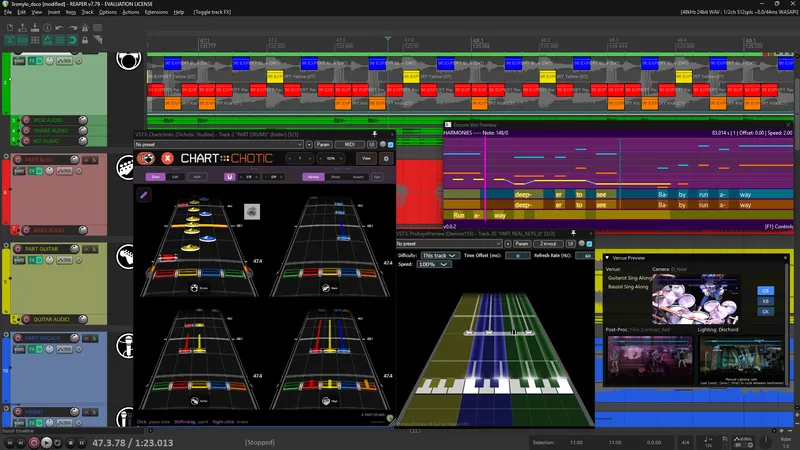The image size is (800, 450).
Task: Adjust KIT AUDIO volume knob
Action: (x=83, y=141)
